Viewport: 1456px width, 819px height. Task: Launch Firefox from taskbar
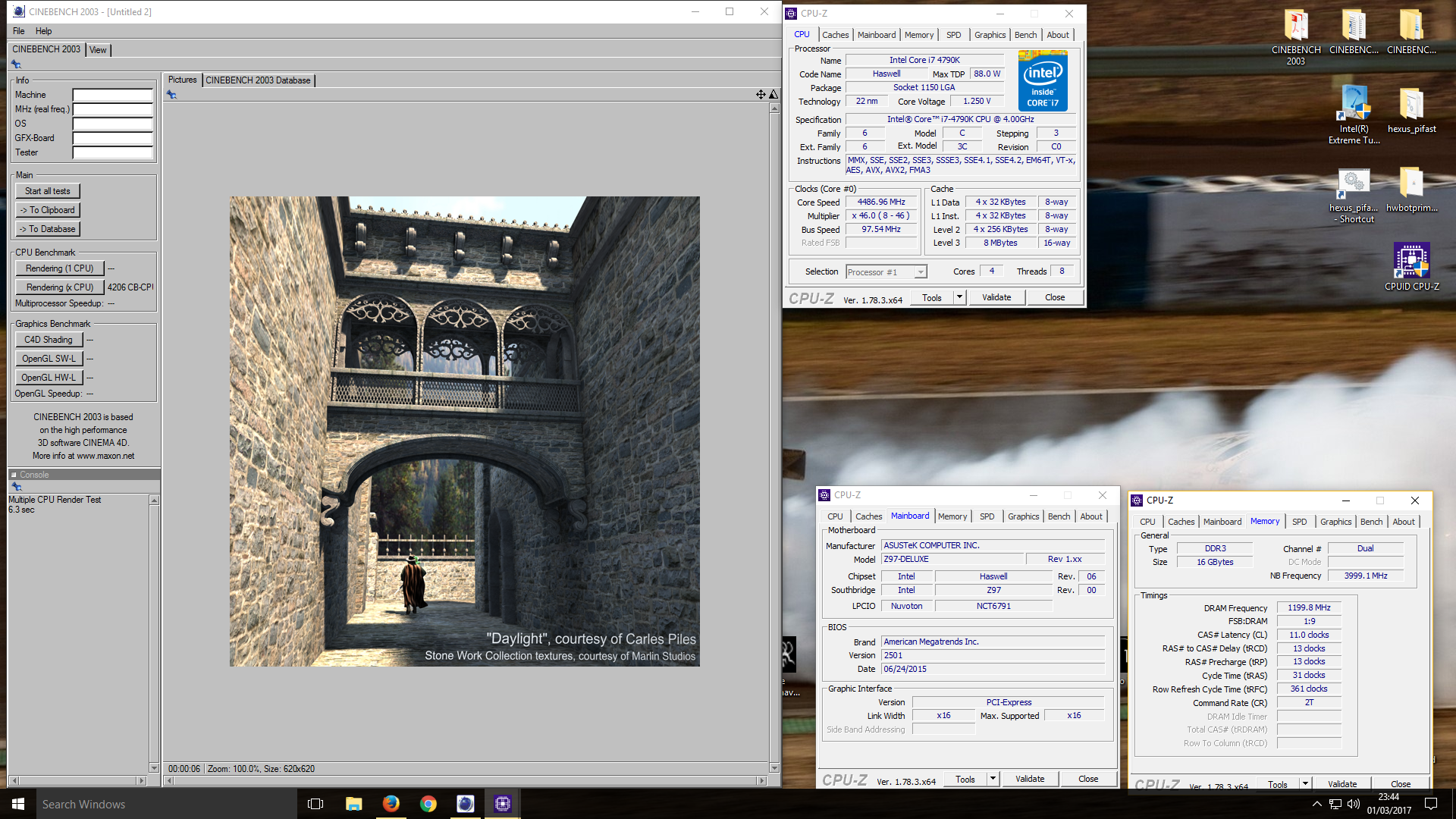point(391,804)
